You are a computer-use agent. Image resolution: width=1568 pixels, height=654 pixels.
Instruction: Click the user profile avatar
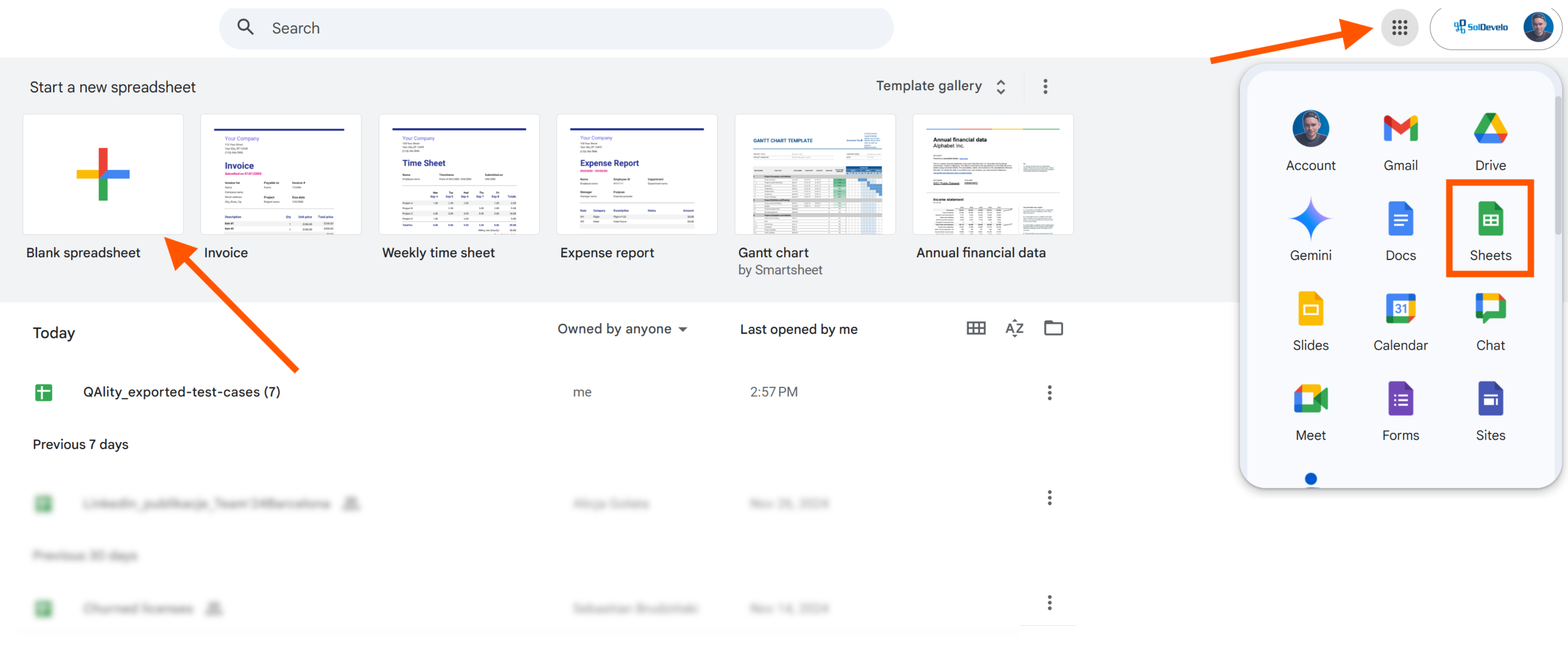[1537, 27]
